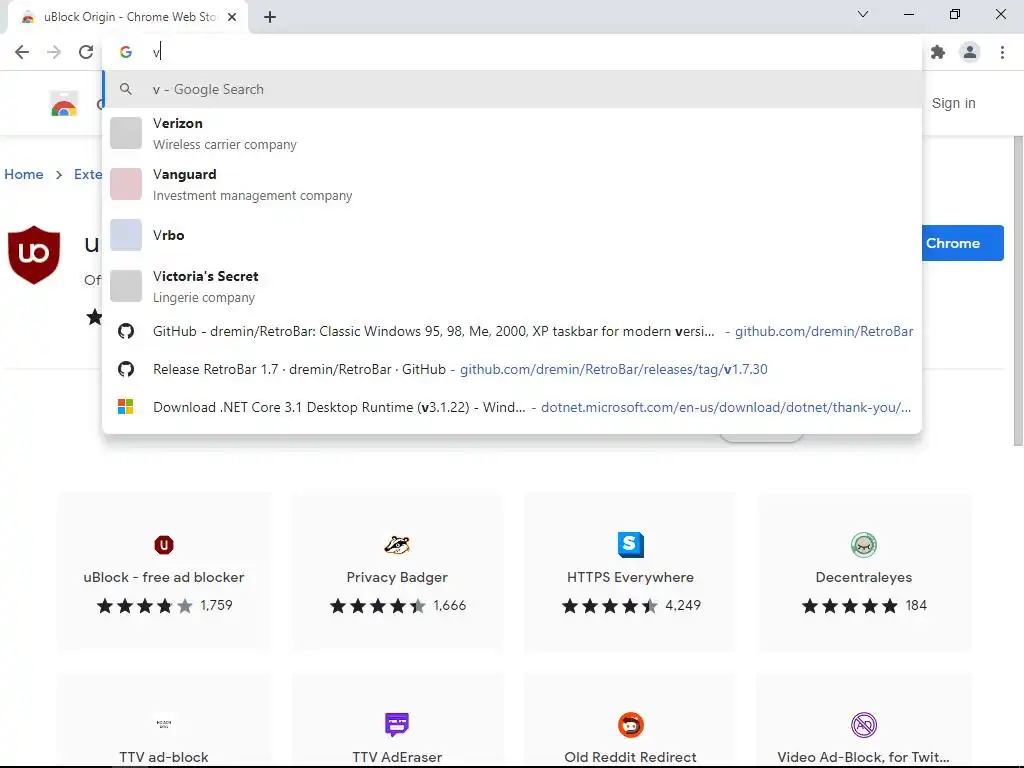This screenshot has height=768, width=1024.
Task: Choose the Victoria's Secret suggestion
Action: (x=512, y=286)
